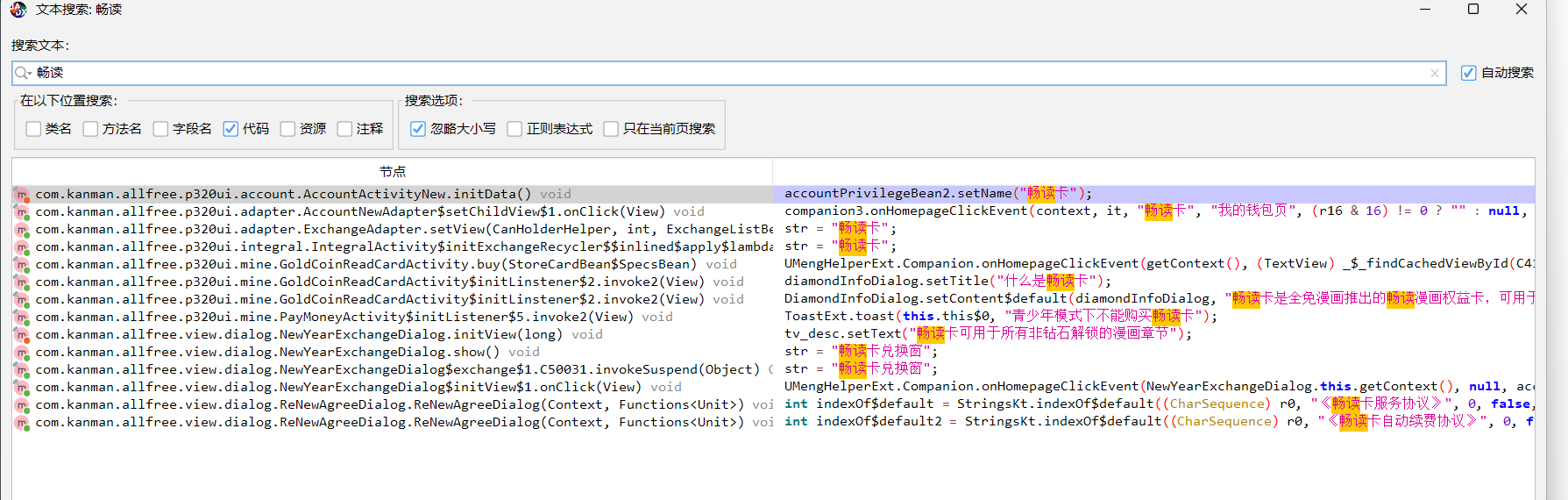Image resolution: width=1568 pixels, height=500 pixels.
Task: Click method icon for AccountActivityNew.initData()
Action: tap(22, 194)
